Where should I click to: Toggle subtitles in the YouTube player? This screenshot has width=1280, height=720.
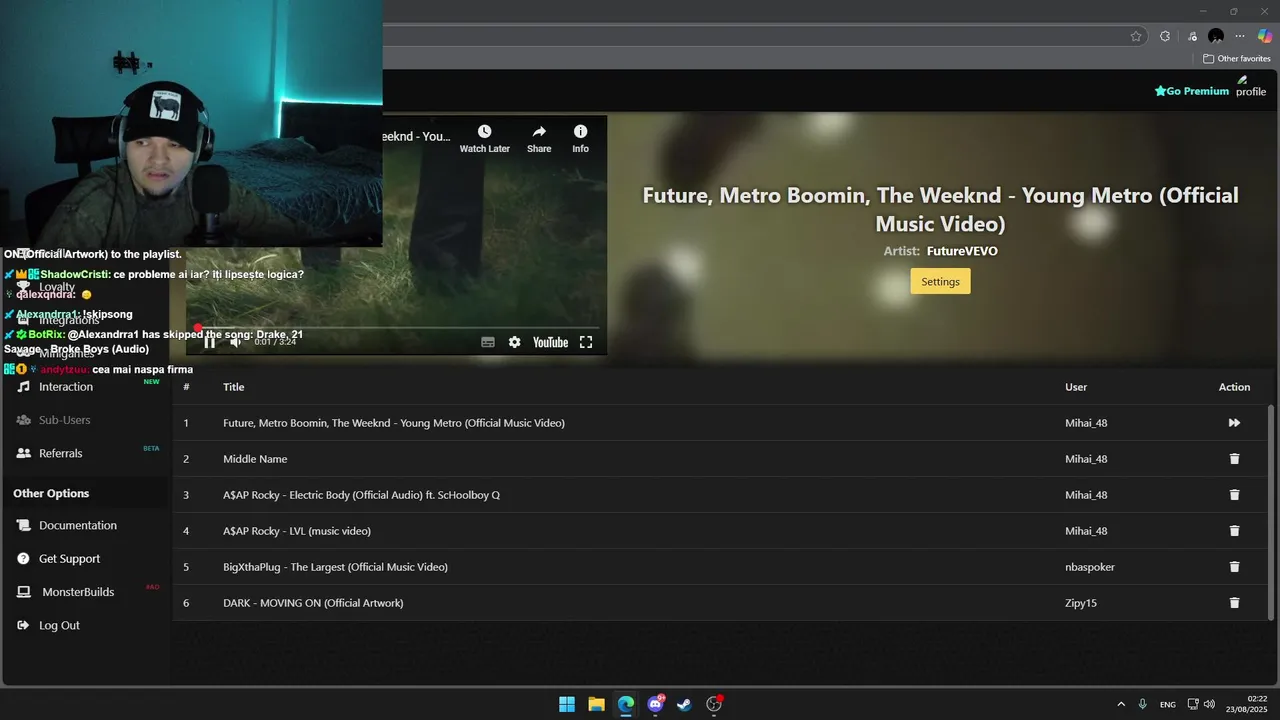pyautogui.click(x=488, y=342)
